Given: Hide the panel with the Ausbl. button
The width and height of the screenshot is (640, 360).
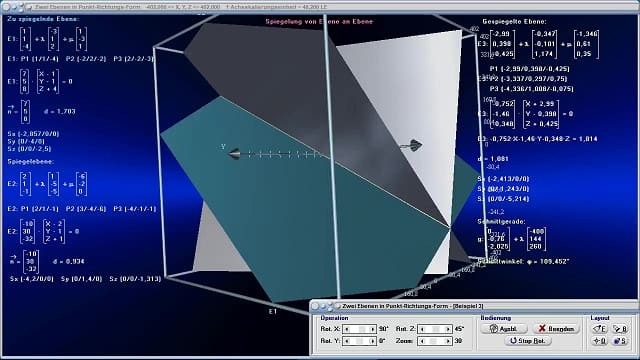Looking at the screenshot, I should click(504, 329).
